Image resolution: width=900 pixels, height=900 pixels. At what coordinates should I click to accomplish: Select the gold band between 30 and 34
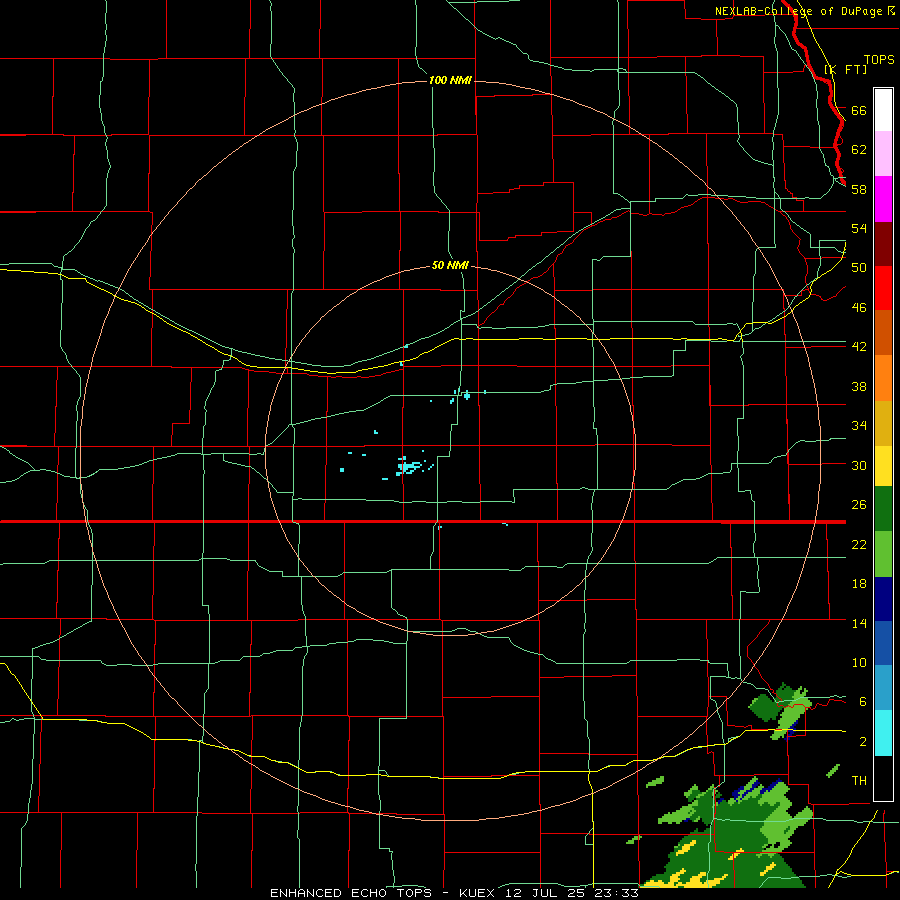[883, 423]
